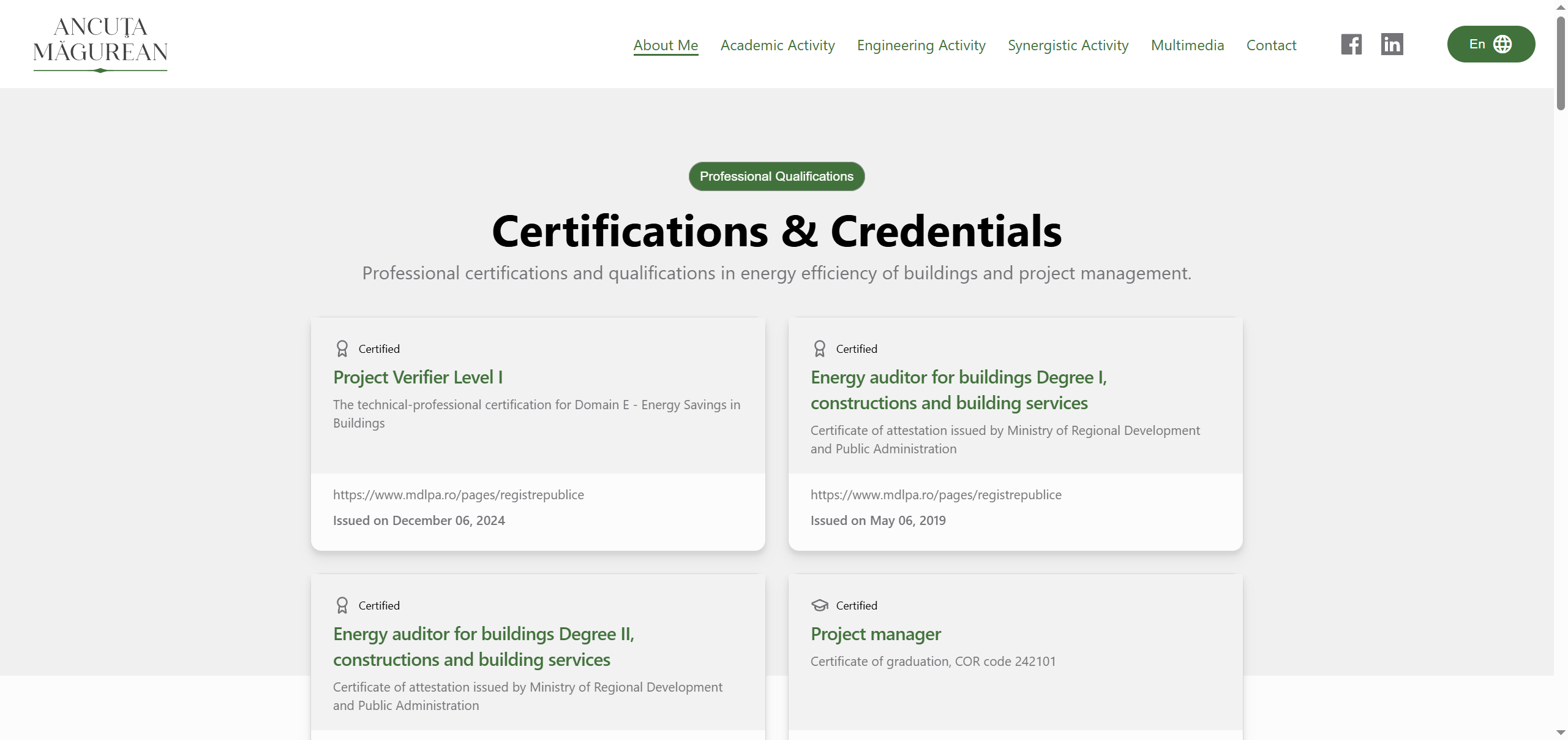The width and height of the screenshot is (1568, 740).
Task: Click the ribbon icon on Energy auditor Degree I card
Action: (819, 349)
